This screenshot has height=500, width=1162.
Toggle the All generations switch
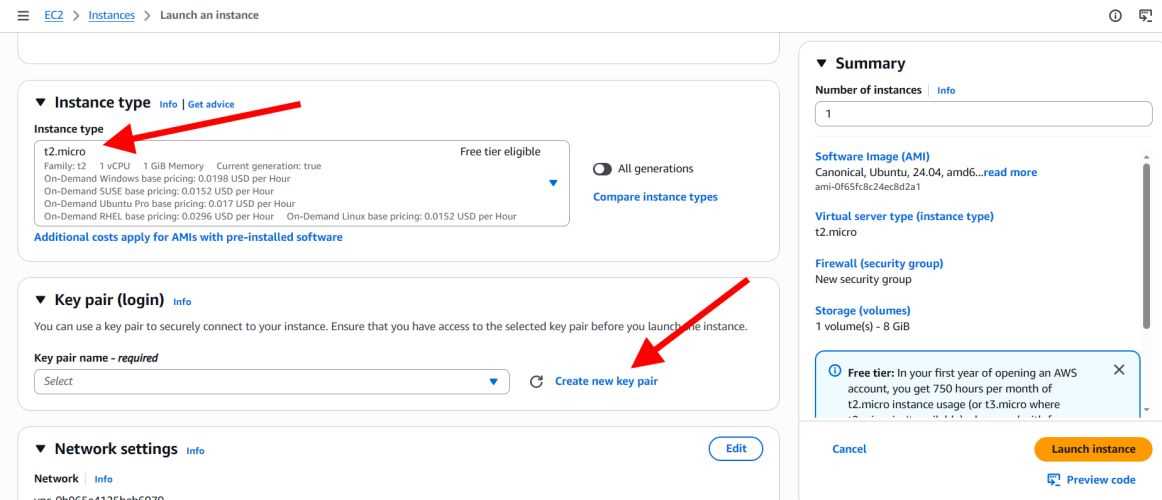pos(602,168)
